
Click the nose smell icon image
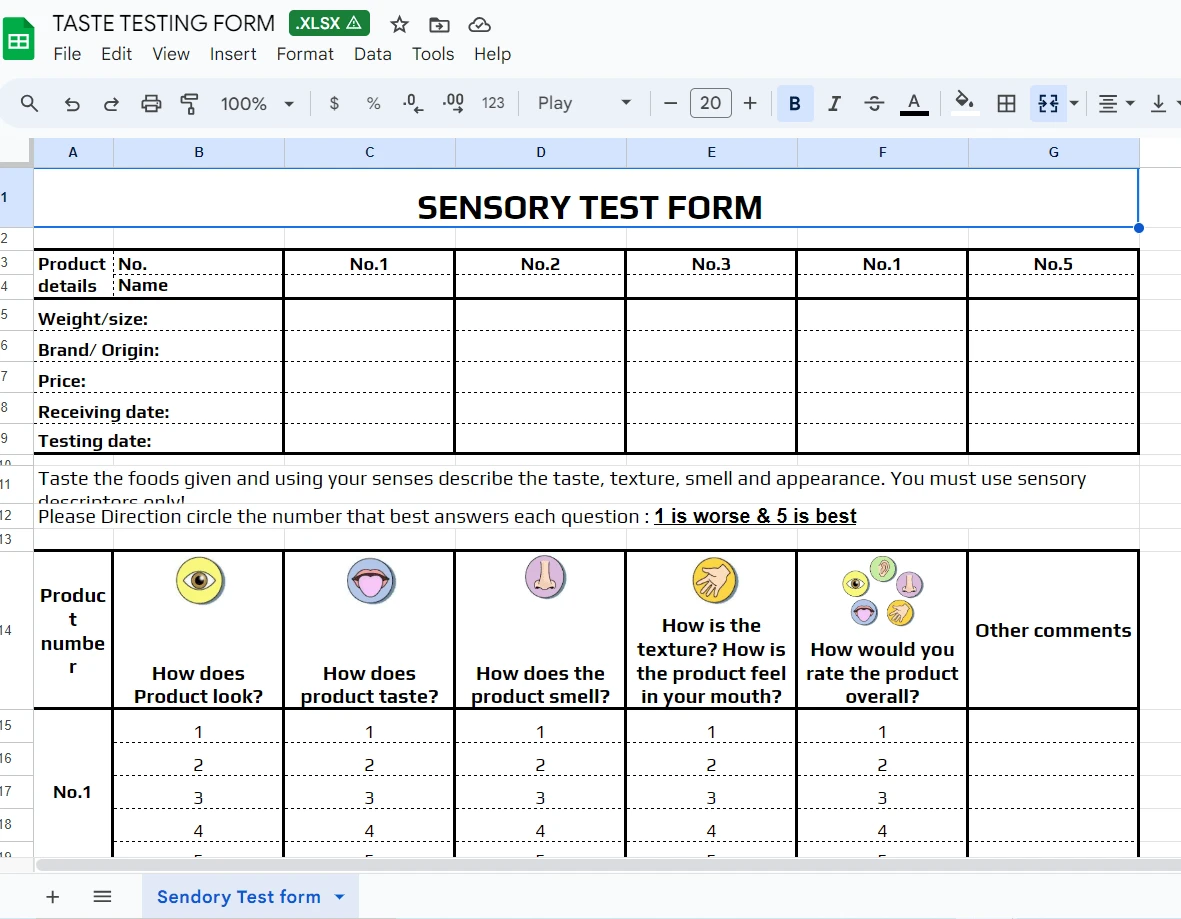point(545,577)
